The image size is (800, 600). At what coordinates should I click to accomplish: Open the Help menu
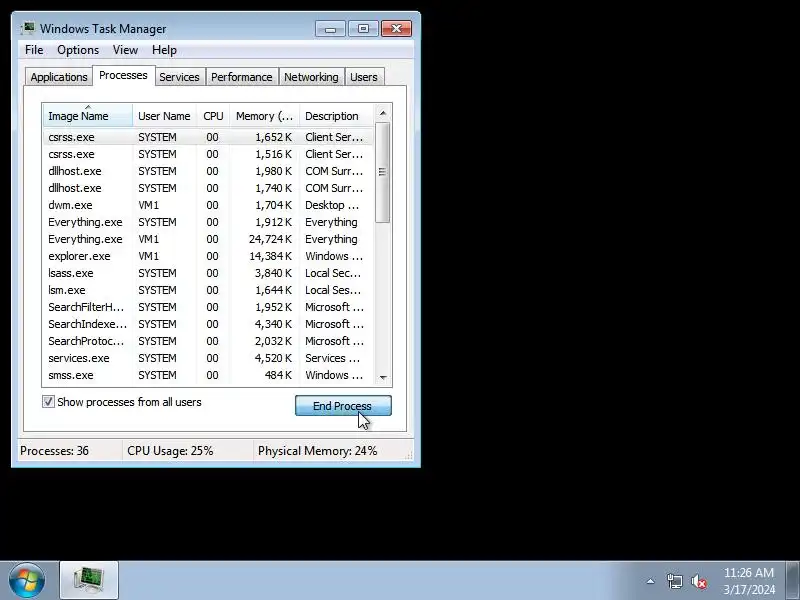pyautogui.click(x=164, y=49)
